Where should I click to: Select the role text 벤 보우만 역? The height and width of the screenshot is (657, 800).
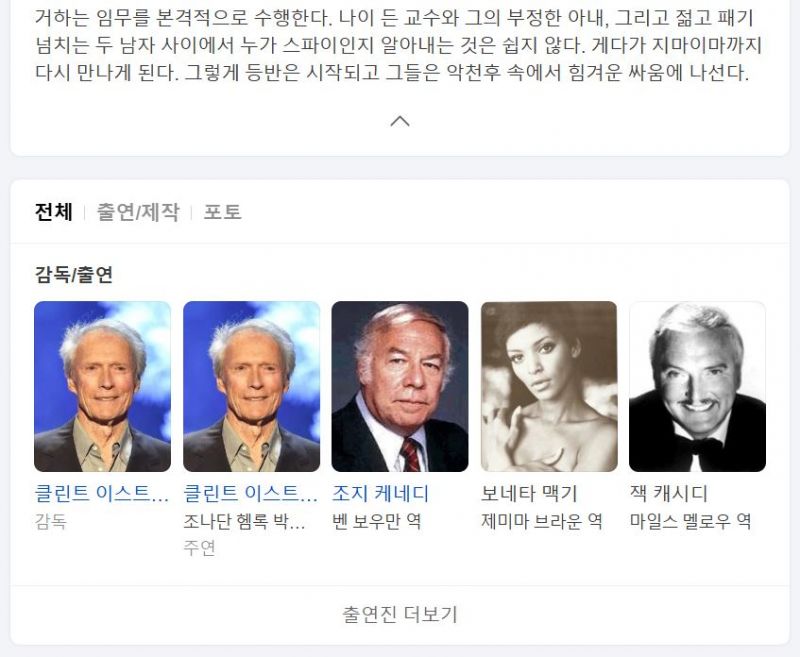point(377,521)
